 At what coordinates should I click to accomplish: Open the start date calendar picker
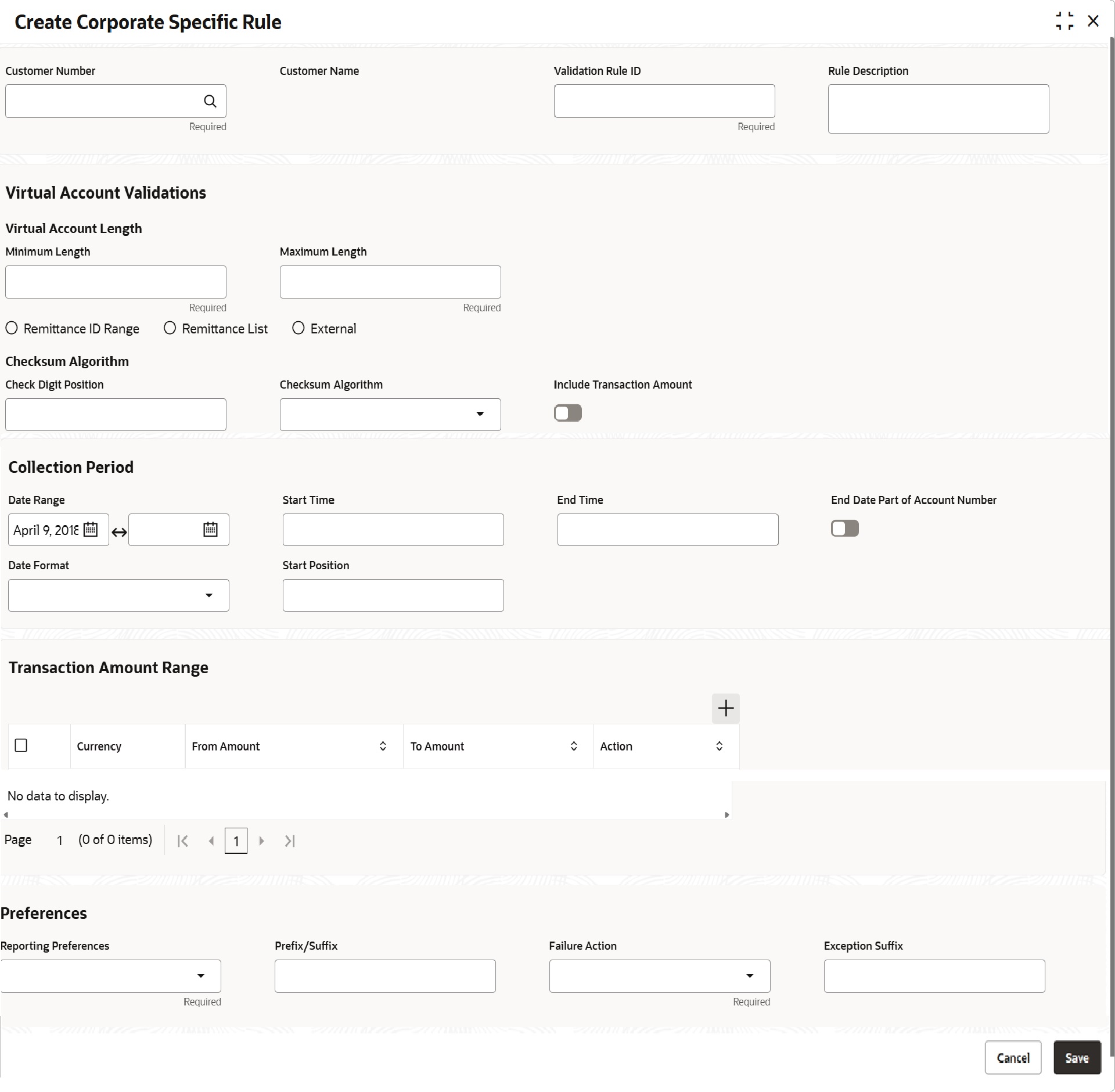[91, 530]
